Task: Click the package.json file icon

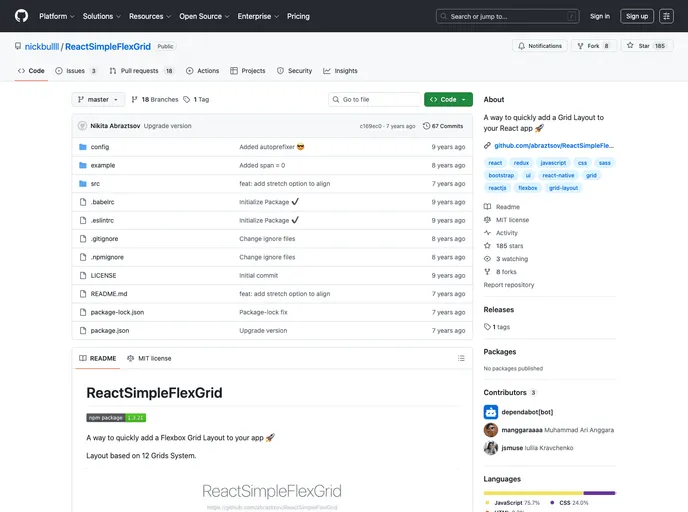Action: coord(82,331)
